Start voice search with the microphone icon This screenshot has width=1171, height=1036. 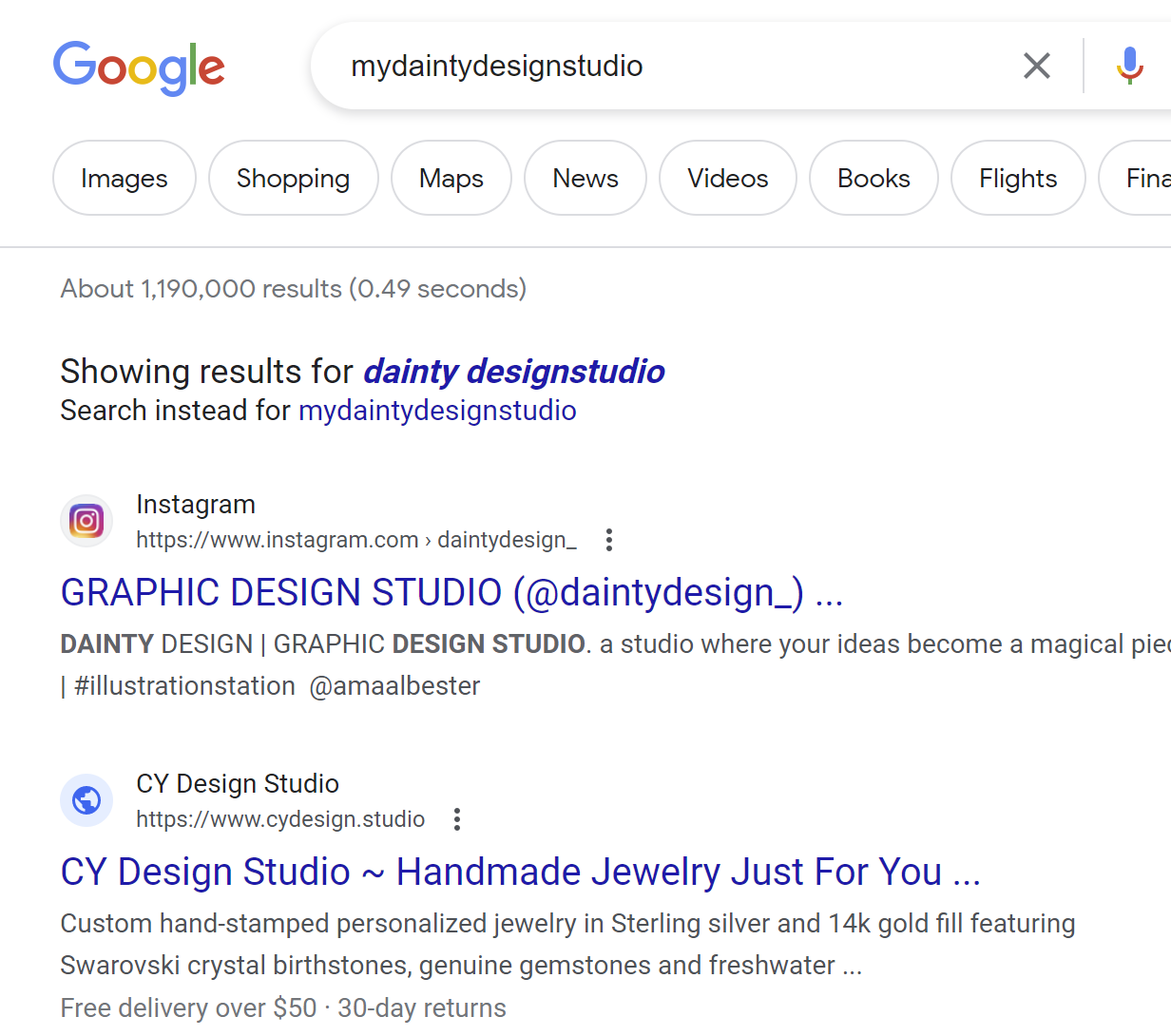[x=1130, y=66]
